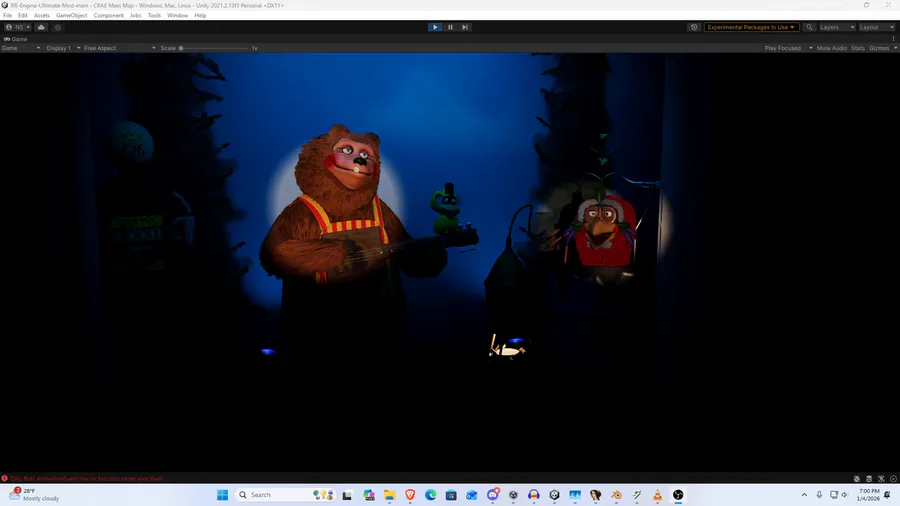Show hidden system tray icons

coord(804,495)
